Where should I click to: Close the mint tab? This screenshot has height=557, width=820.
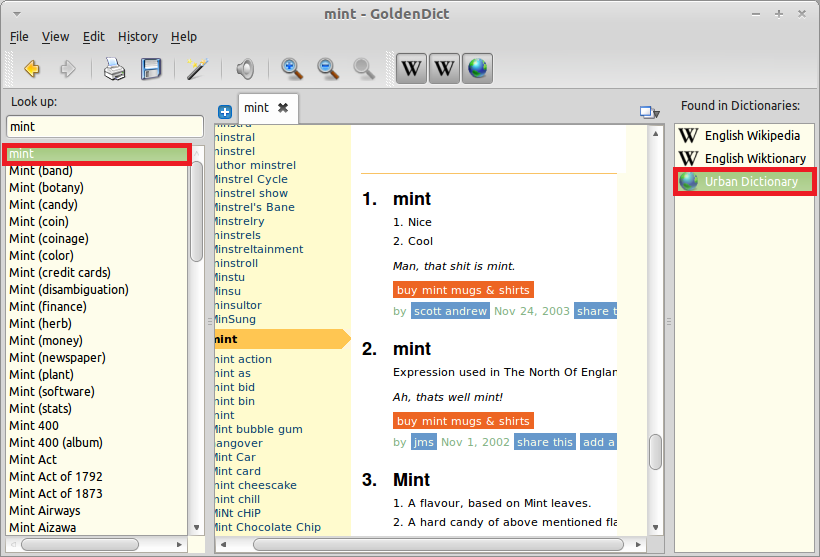pyautogui.click(x=283, y=108)
